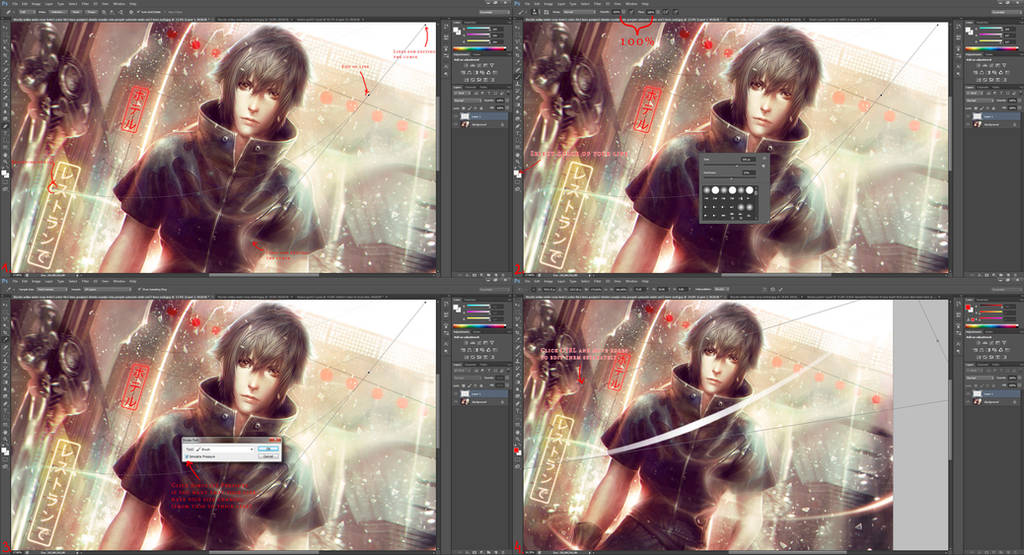This screenshot has height=555, width=1024.
Task: Click the brush Opacity field in second screenshot
Action: point(616,12)
